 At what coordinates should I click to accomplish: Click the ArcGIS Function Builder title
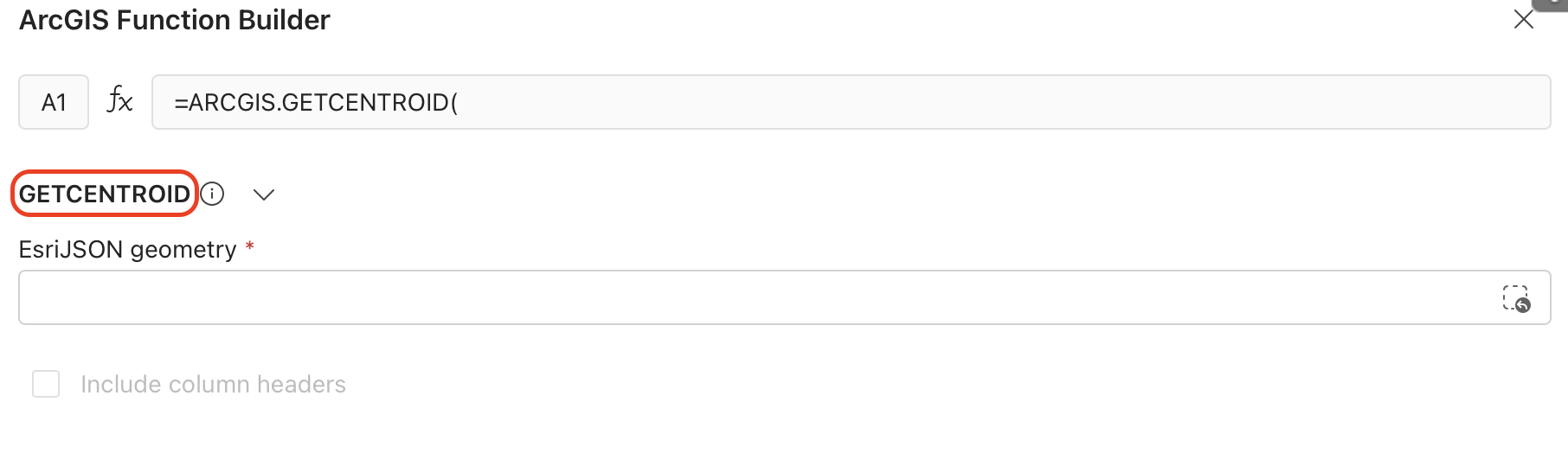pyautogui.click(x=175, y=20)
